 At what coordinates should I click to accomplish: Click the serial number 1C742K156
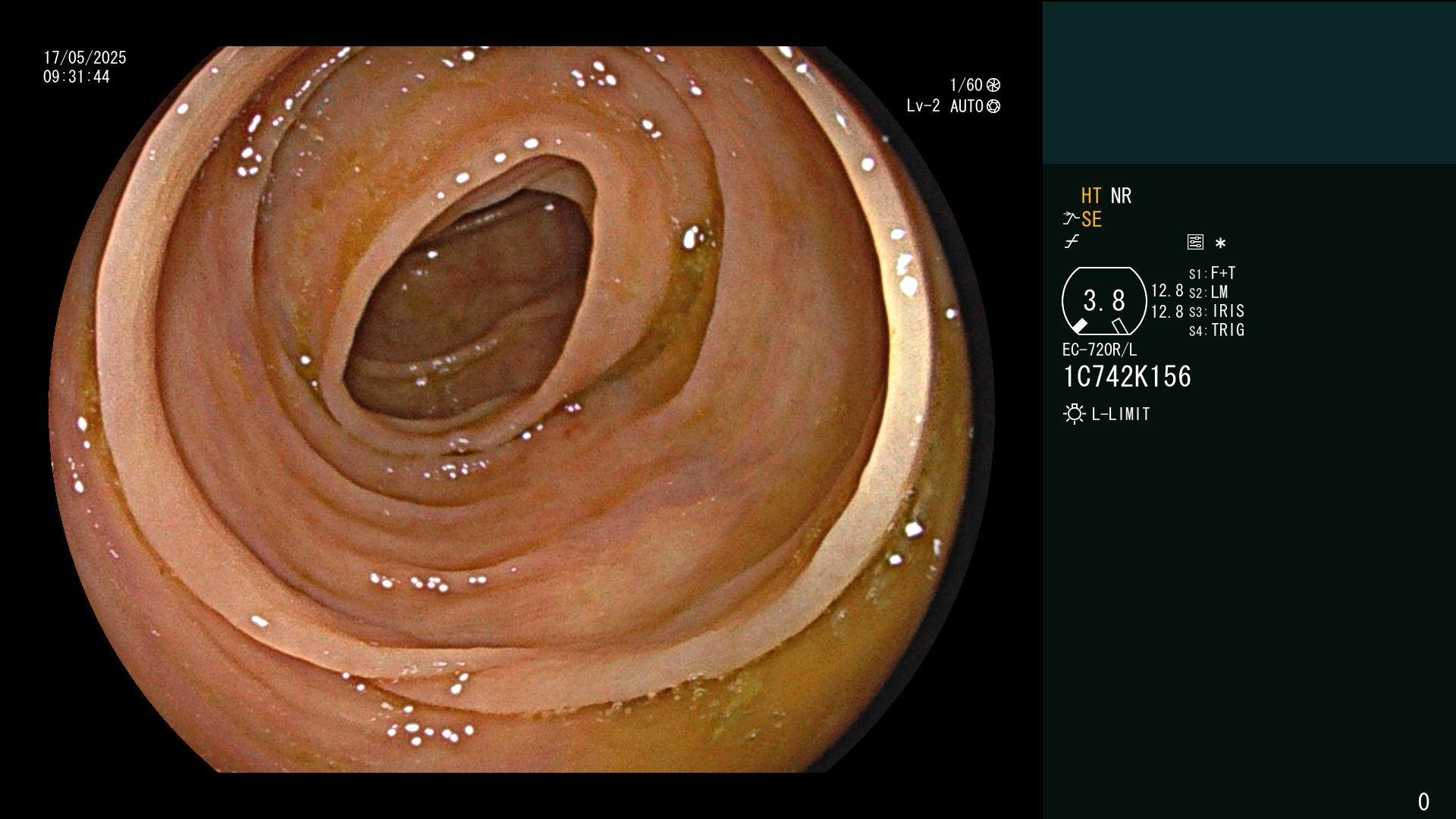click(x=1127, y=377)
